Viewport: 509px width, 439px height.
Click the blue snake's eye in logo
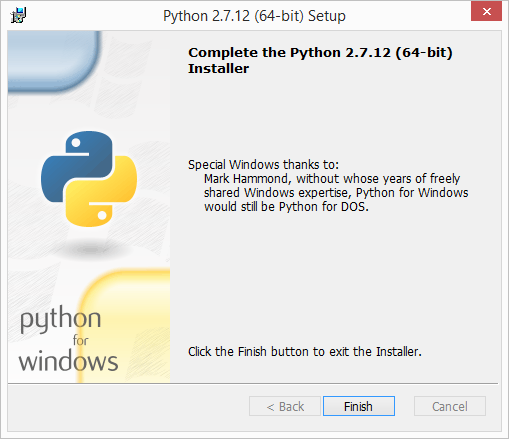[x=76, y=143]
